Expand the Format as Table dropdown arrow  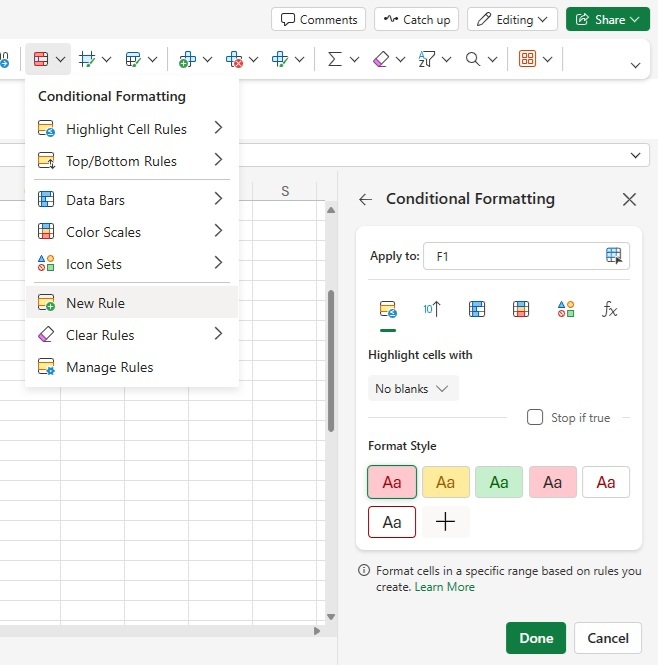tap(106, 59)
